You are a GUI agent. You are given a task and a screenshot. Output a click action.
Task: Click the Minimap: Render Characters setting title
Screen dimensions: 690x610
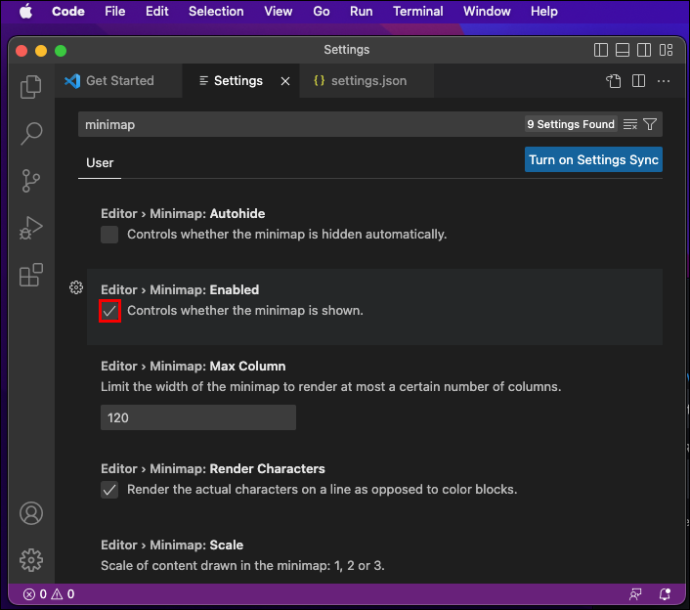213,469
